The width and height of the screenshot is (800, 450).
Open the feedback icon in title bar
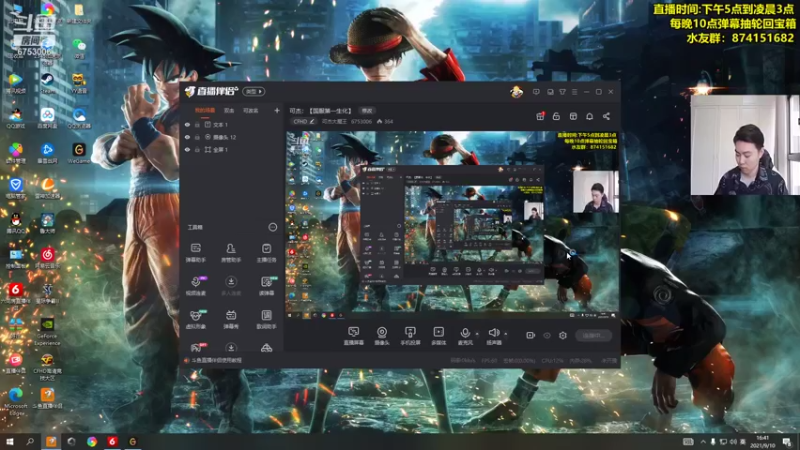[x=550, y=92]
